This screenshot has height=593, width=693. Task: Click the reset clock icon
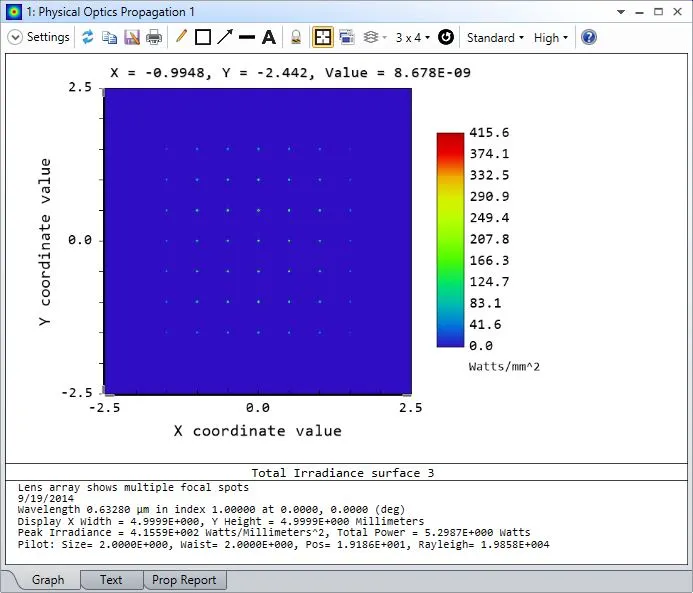tap(446, 37)
